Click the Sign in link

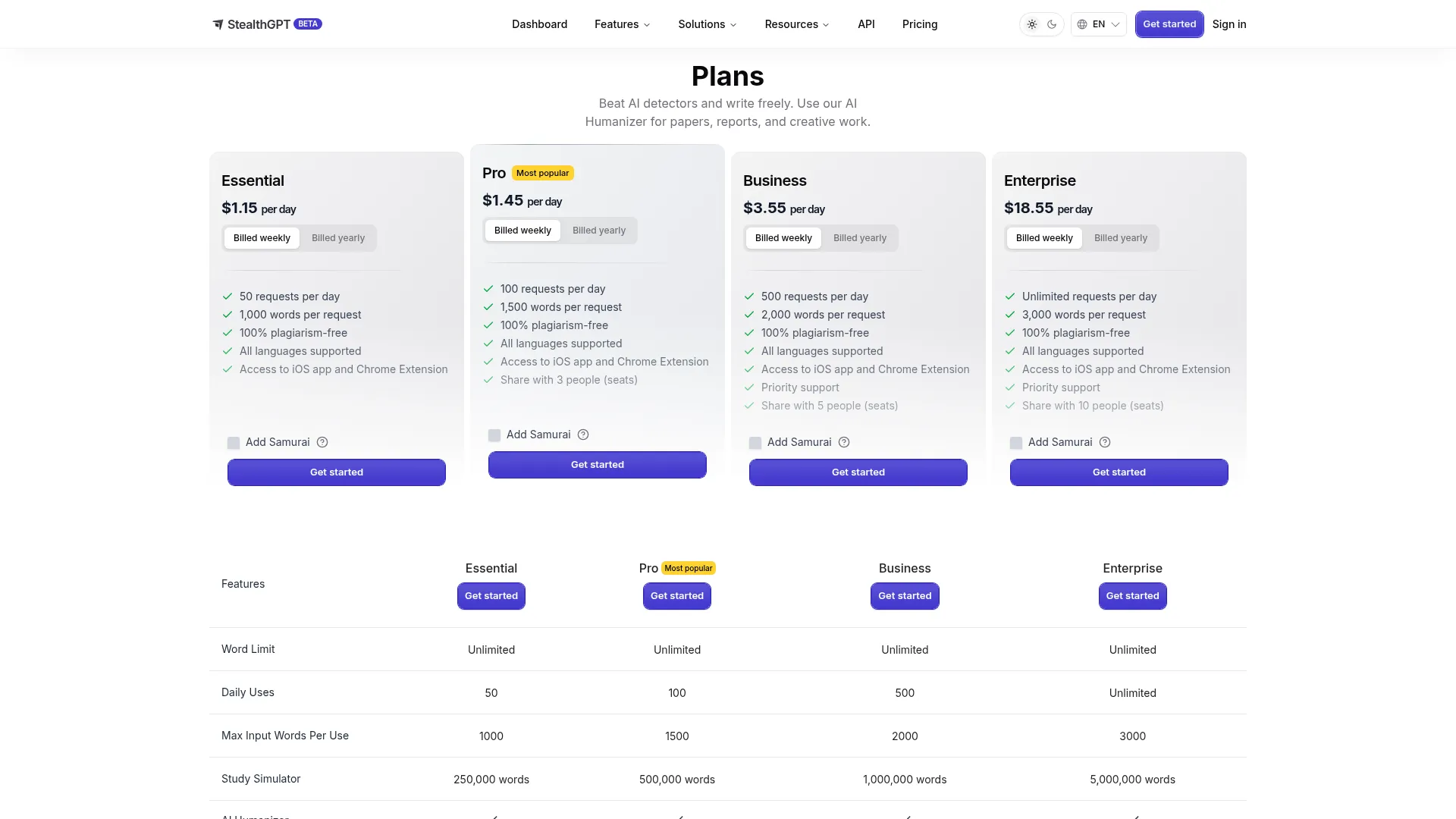pyautogui.click(x=1229, y=24)
